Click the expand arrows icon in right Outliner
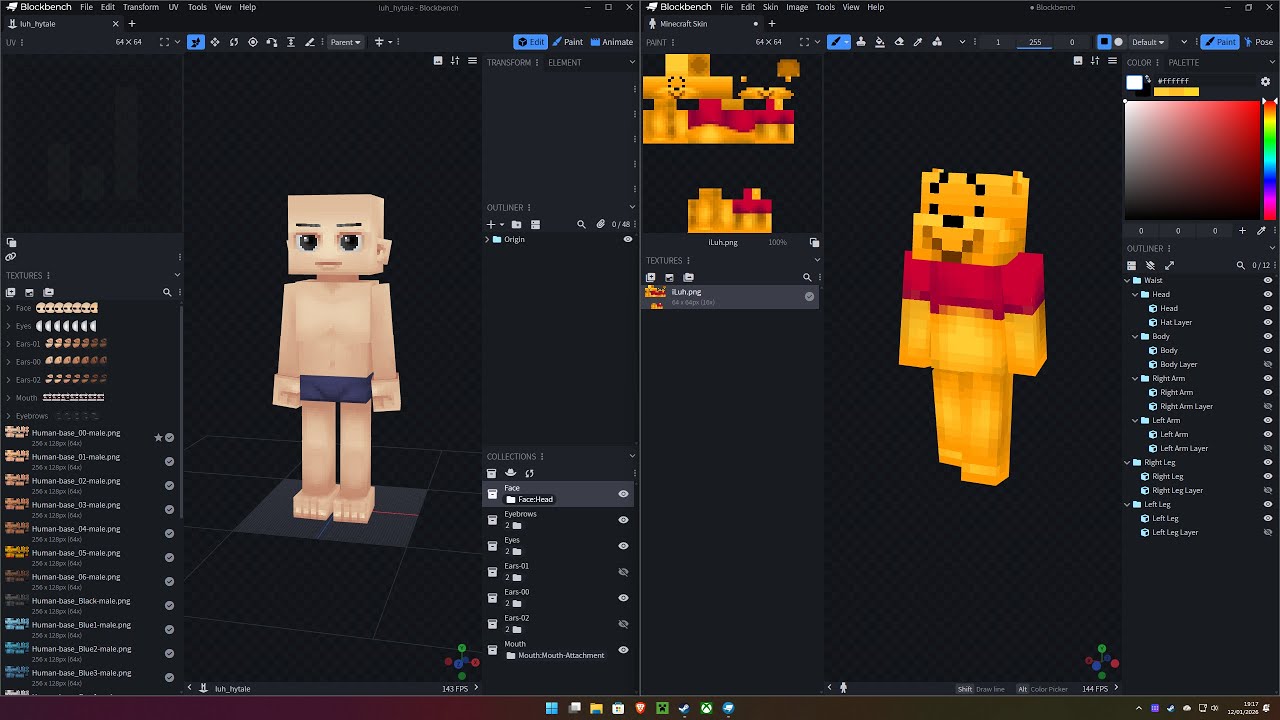The height and width of the screenshot is (720, 1280). (x=1169, y=265)
